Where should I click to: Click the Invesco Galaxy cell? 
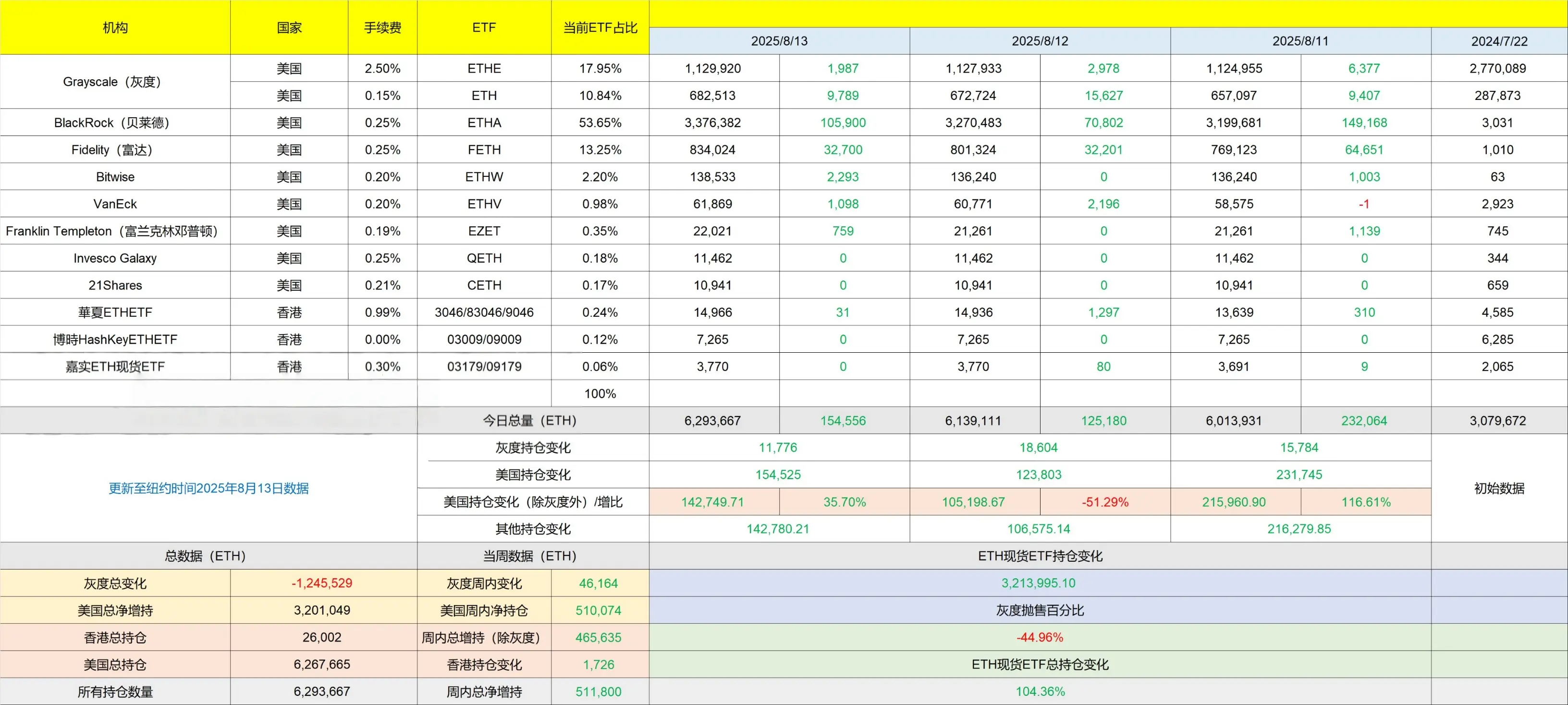click(115, 258)
